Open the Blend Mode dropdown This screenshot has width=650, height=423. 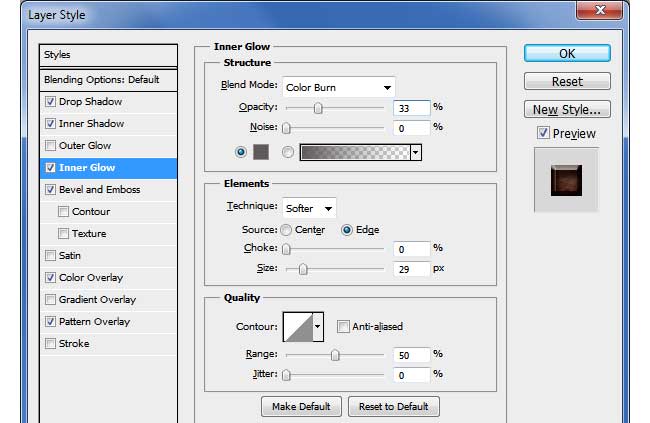tap(339, 87)
